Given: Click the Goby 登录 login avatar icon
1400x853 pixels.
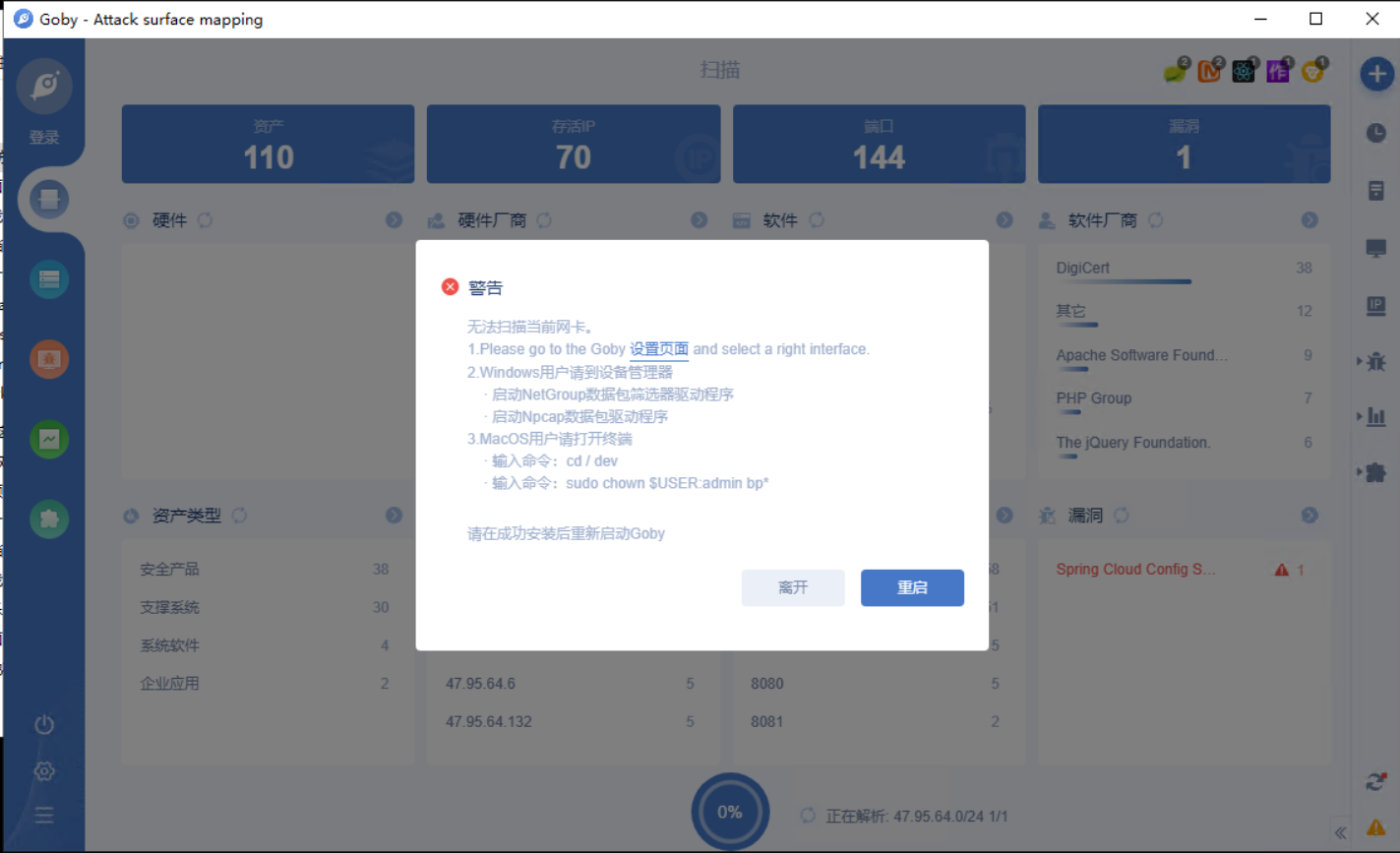Looking at the screenshot, I should tap(44, 87).
